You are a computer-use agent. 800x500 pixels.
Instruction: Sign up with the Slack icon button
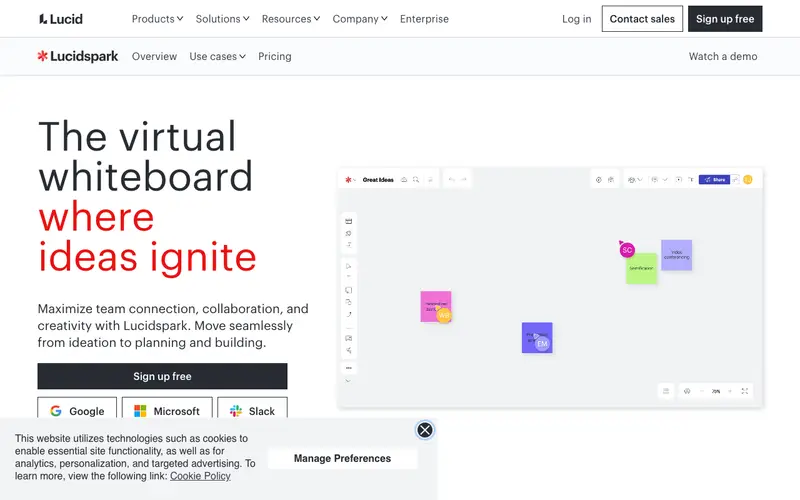[252, 411]
